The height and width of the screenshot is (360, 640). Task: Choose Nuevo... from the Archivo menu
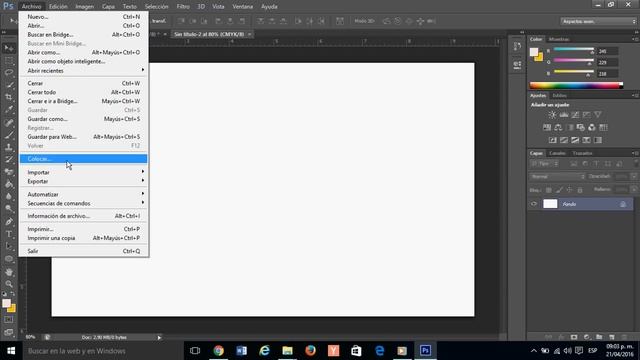coord(83,17)
